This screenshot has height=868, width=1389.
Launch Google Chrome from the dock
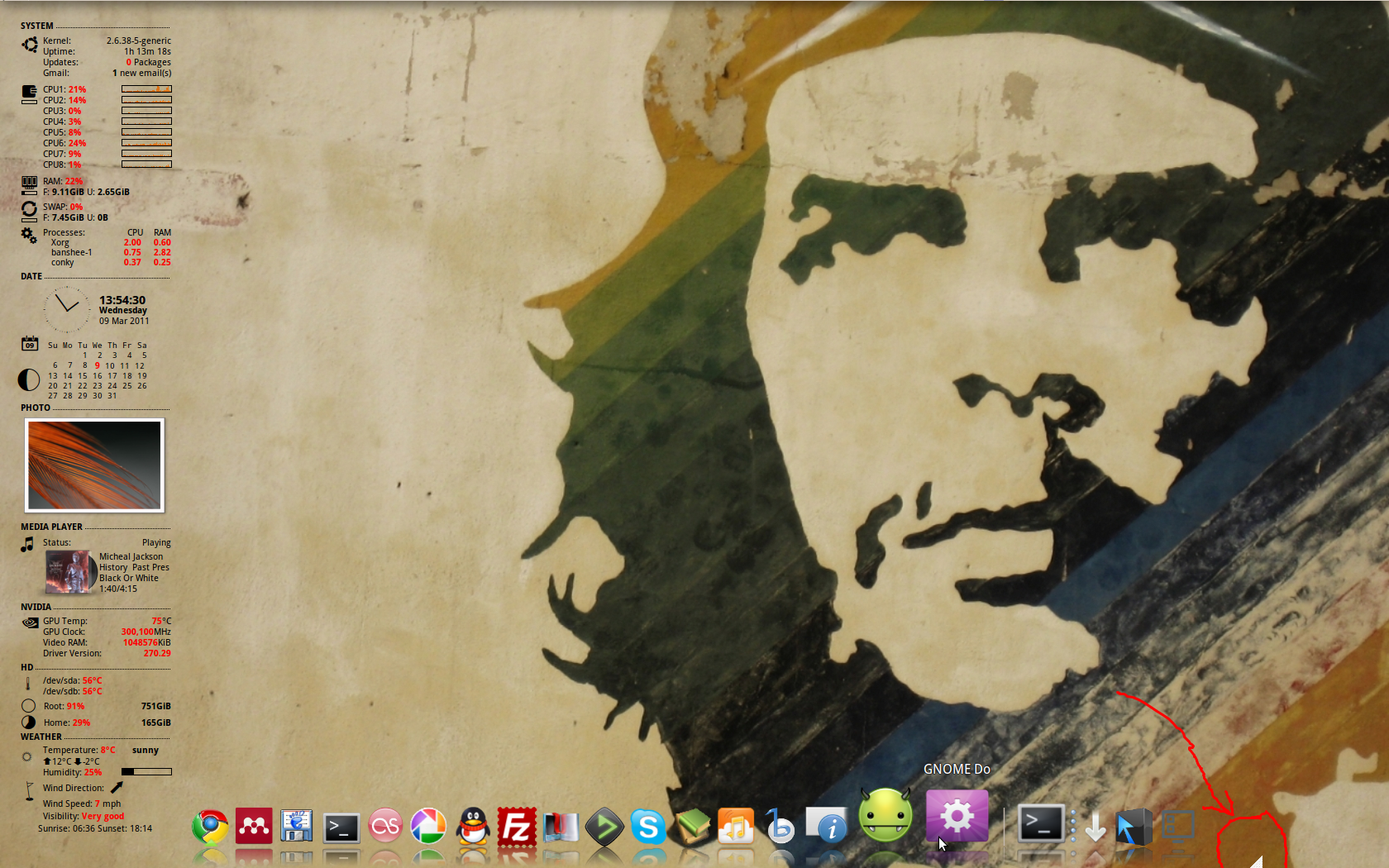coord(210,826)
